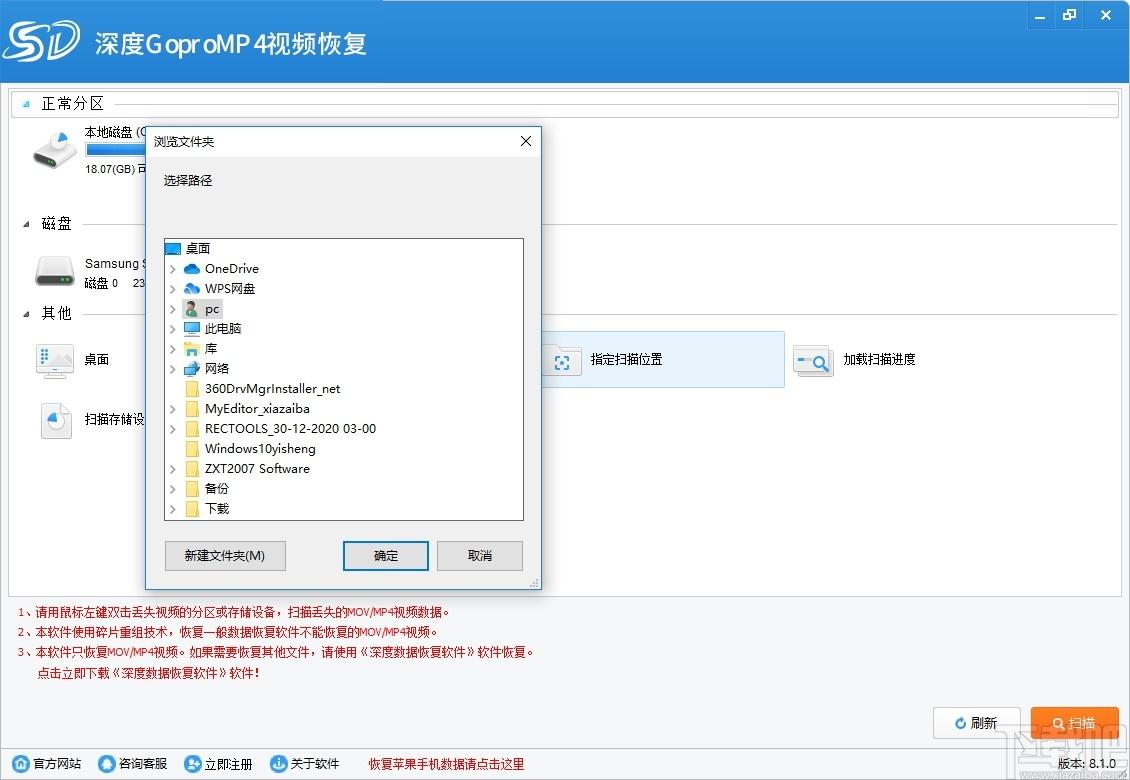The image size is (1130, 780).
Task: Click the 咨询客服 support icon
Action: pyautogui.click(x=107, y=764)
